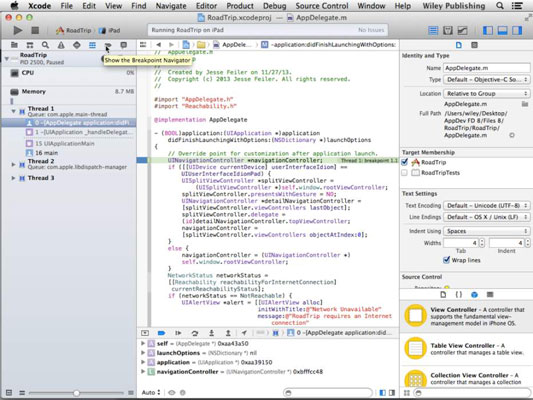
Task: Step out of the function
Action: 228,333
